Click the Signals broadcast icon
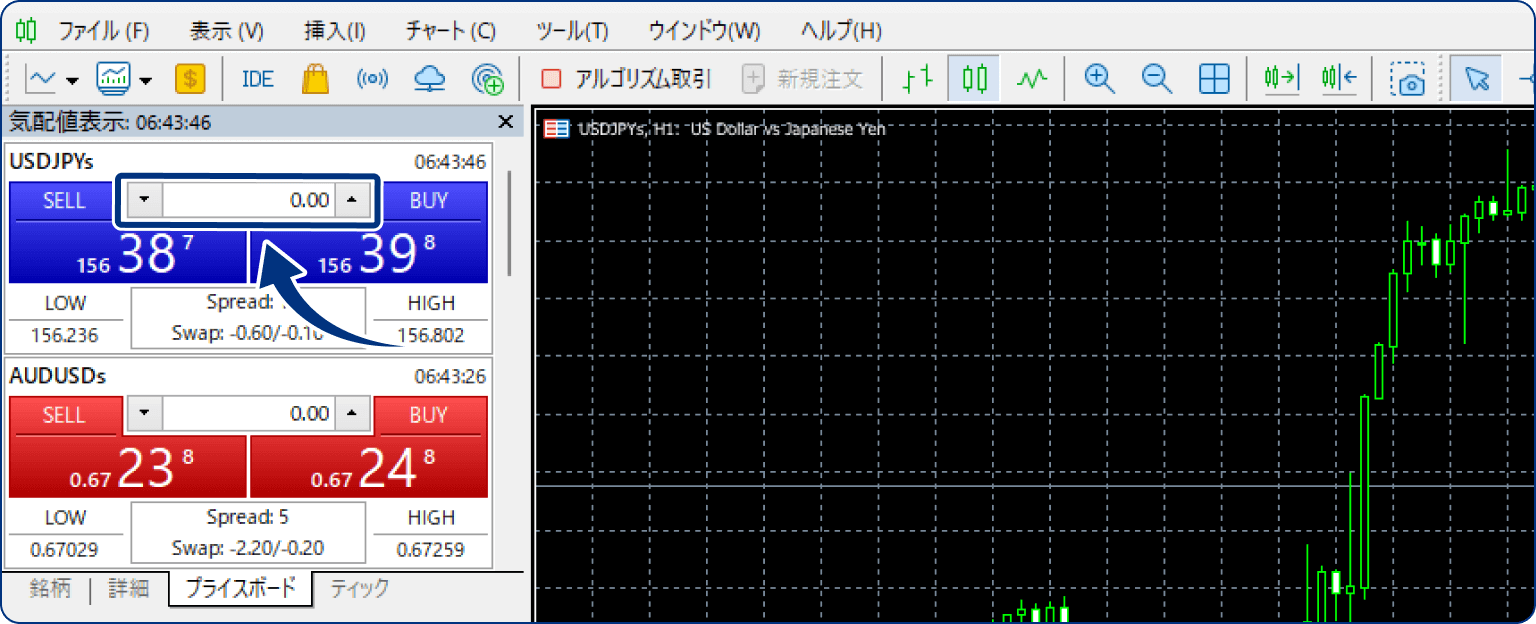This screenshot has height=624, width=1536. 372,78
